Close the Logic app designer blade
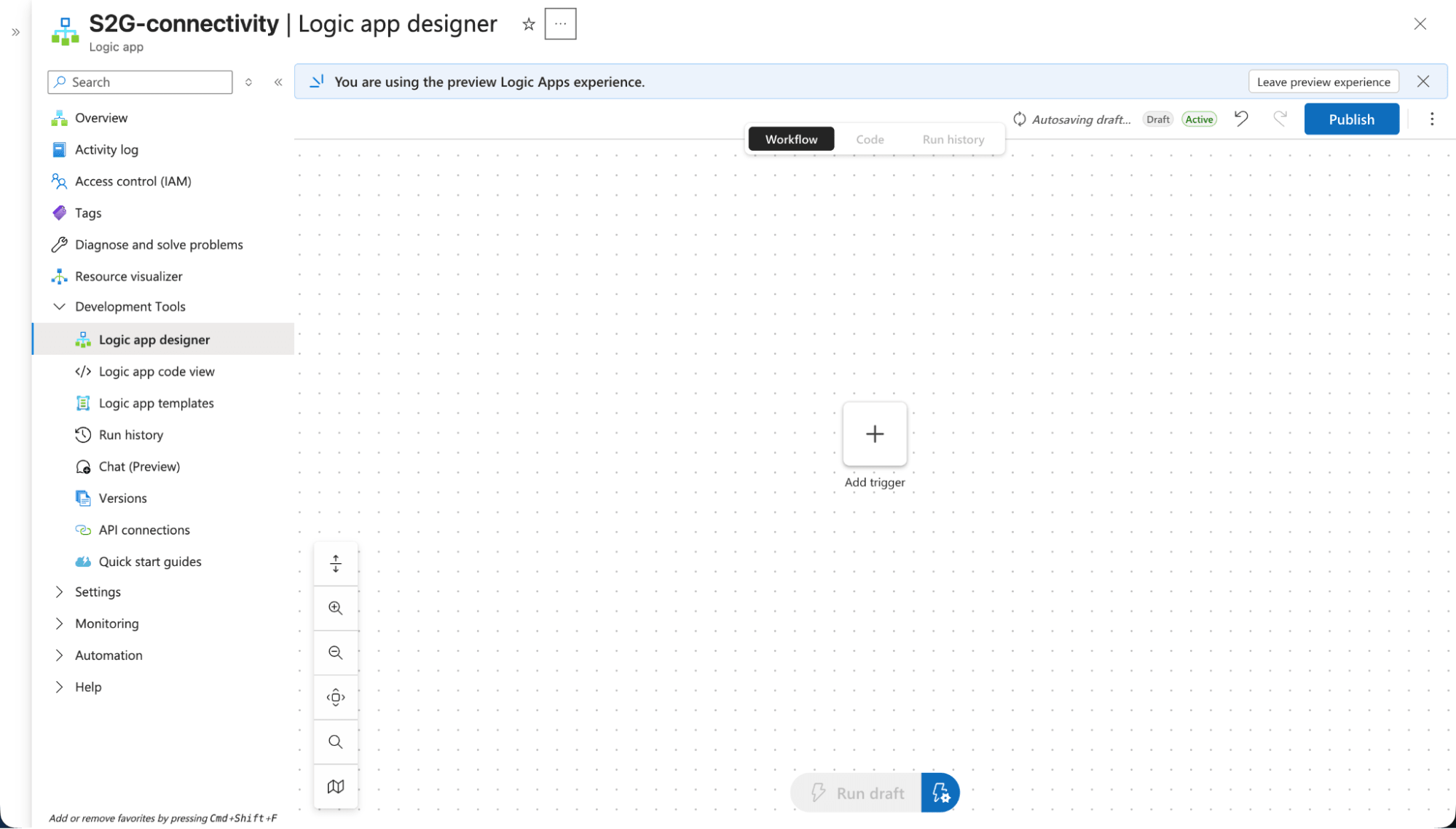This screenshot has width=1456, height=829. pyautogui.click(x=1420, y=24)
